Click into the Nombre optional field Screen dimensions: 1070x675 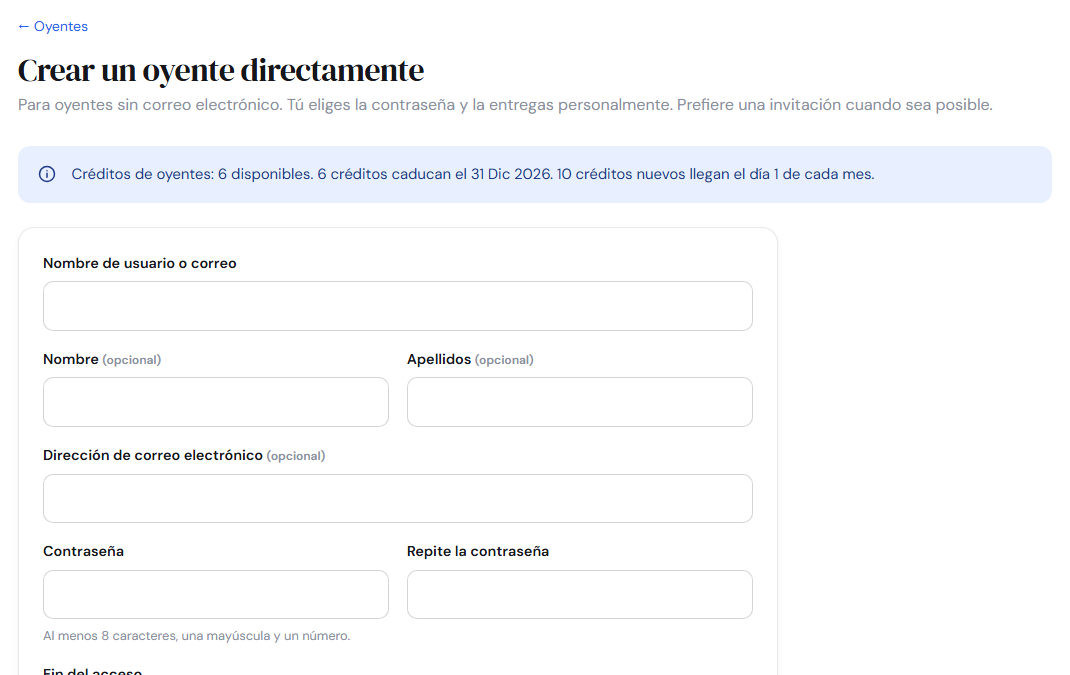(216, 402)
